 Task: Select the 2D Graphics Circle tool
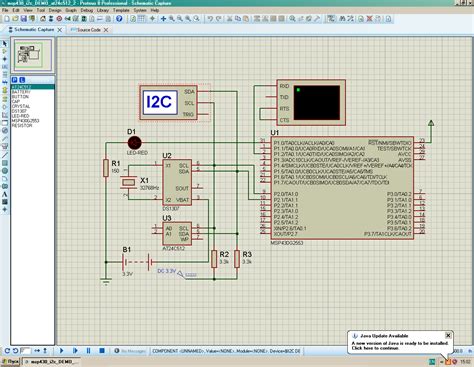(5, 171)
